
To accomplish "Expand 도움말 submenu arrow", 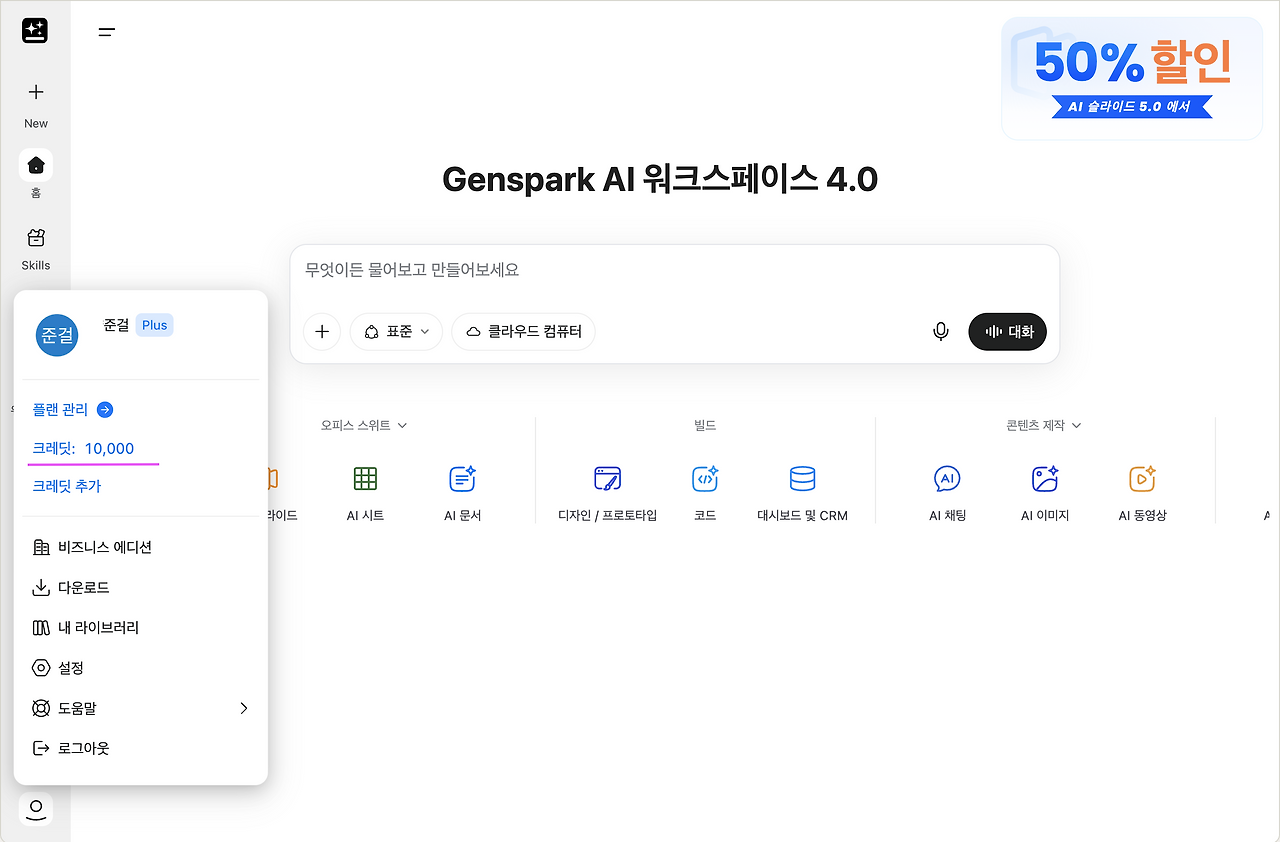I will point(244,708).
